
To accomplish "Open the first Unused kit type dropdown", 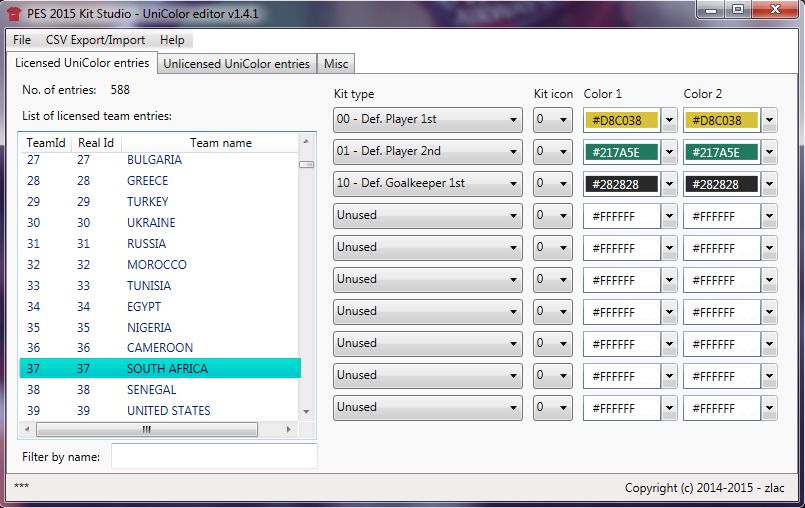I will point(428,216).
